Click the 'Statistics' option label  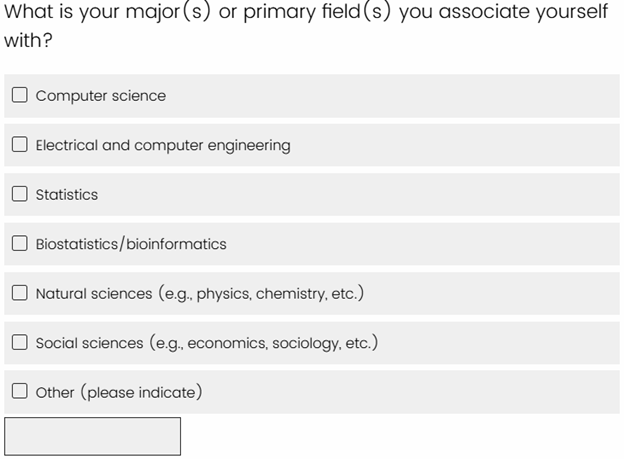click(67, 195)
